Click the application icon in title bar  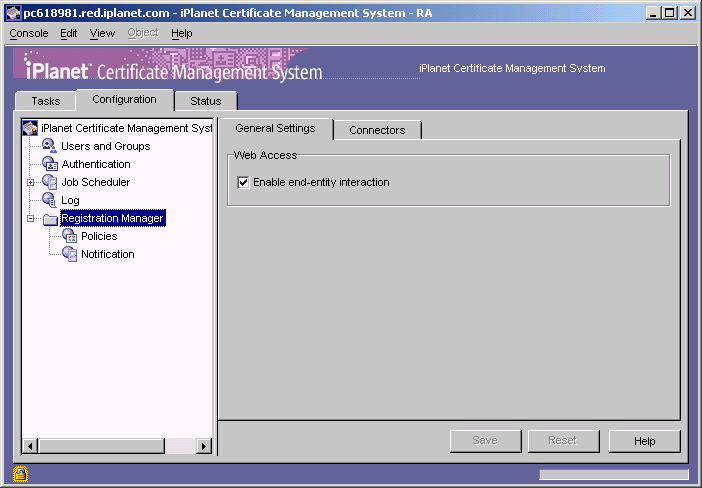(13, 13)
